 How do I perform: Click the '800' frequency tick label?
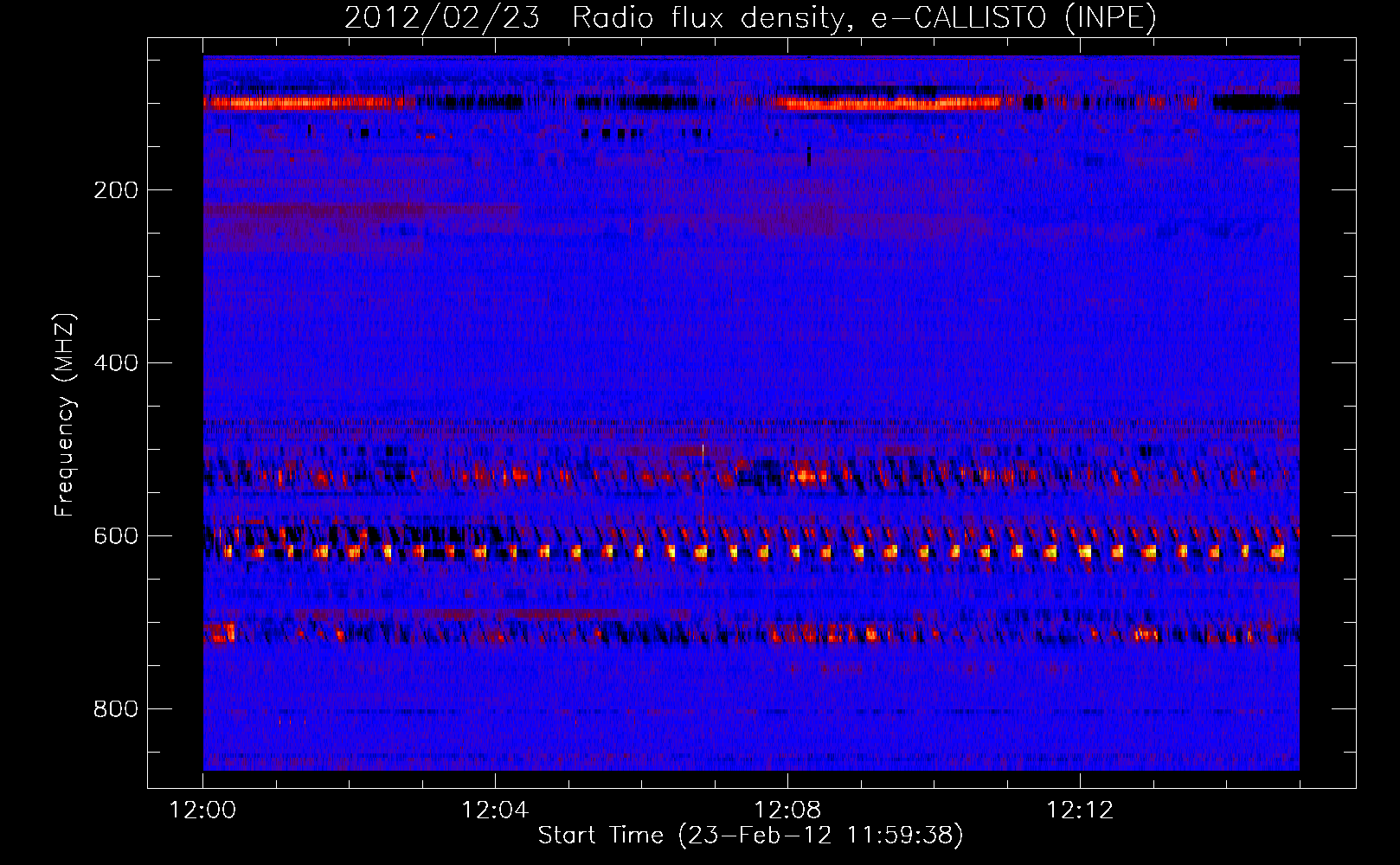pyautogui.click(x=116, y=709)
